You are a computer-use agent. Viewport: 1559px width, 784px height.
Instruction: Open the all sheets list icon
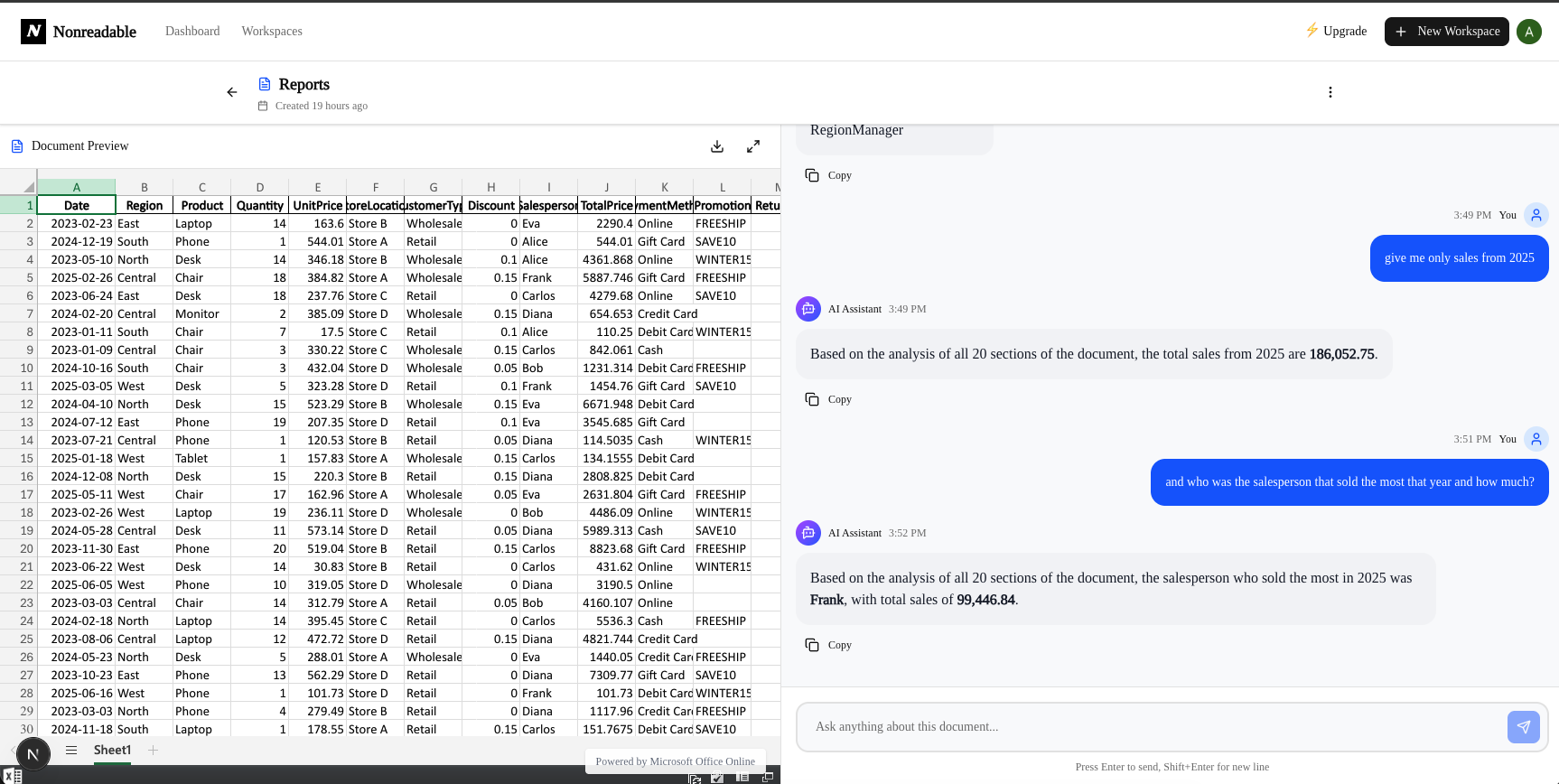click(71, 750)
